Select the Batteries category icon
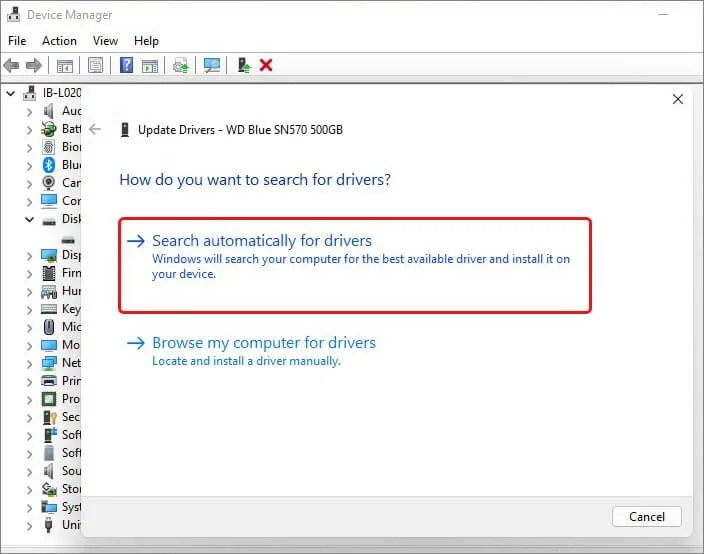This screenshot has height=554, width=704. tap(48, 129)
